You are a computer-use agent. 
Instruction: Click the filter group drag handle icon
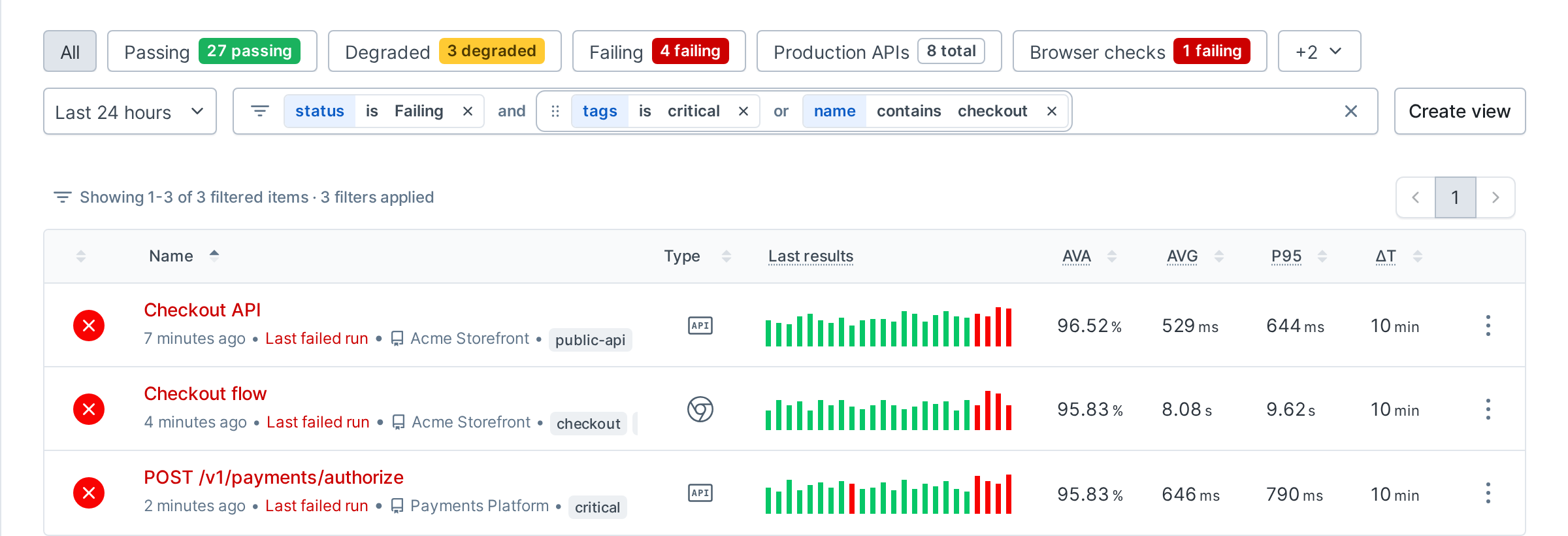pos(555,111)
